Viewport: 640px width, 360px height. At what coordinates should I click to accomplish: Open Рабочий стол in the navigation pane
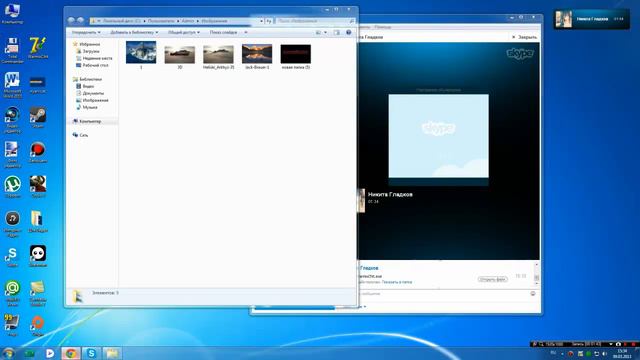point(95,65)
